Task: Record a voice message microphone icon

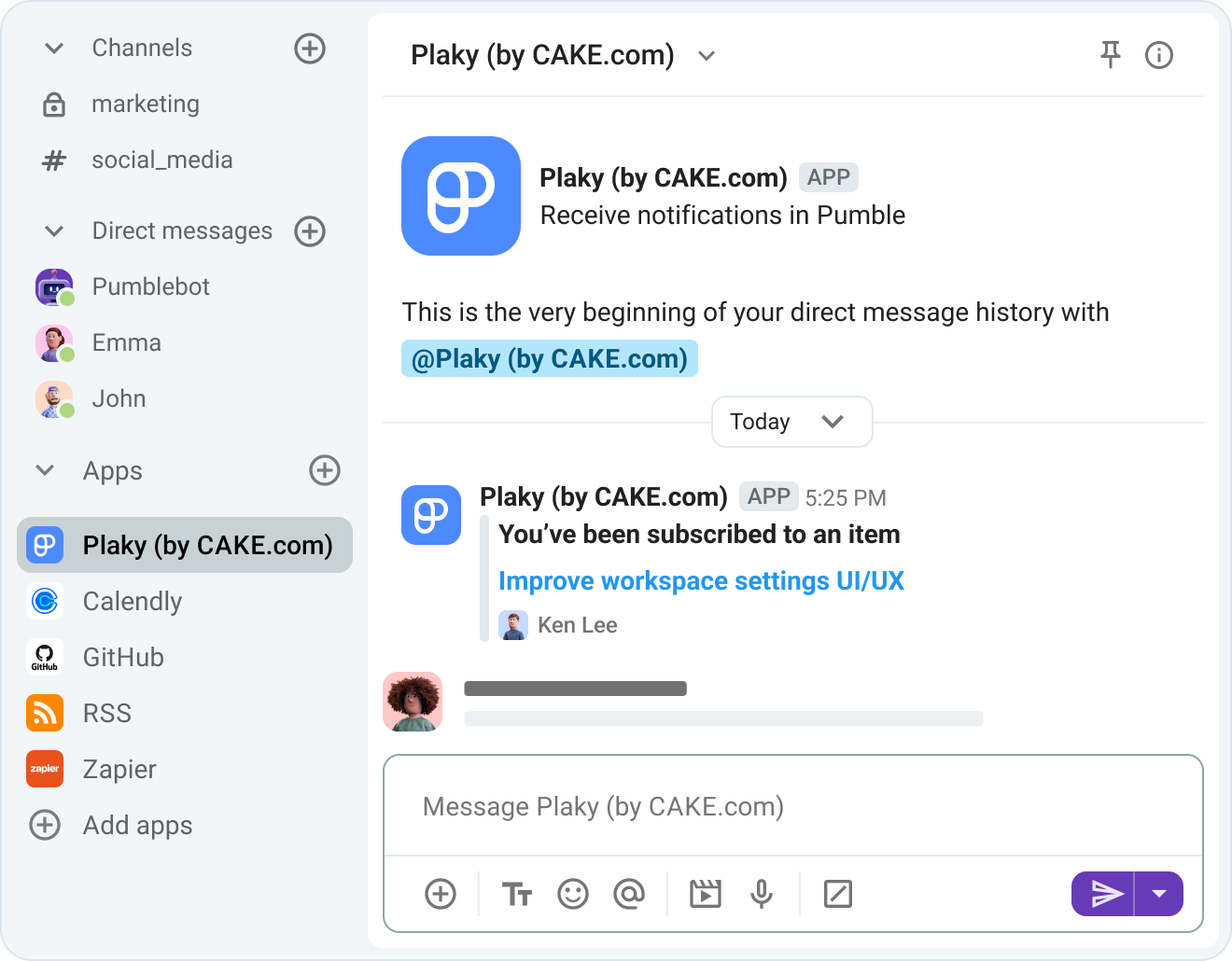Action: 762,894
